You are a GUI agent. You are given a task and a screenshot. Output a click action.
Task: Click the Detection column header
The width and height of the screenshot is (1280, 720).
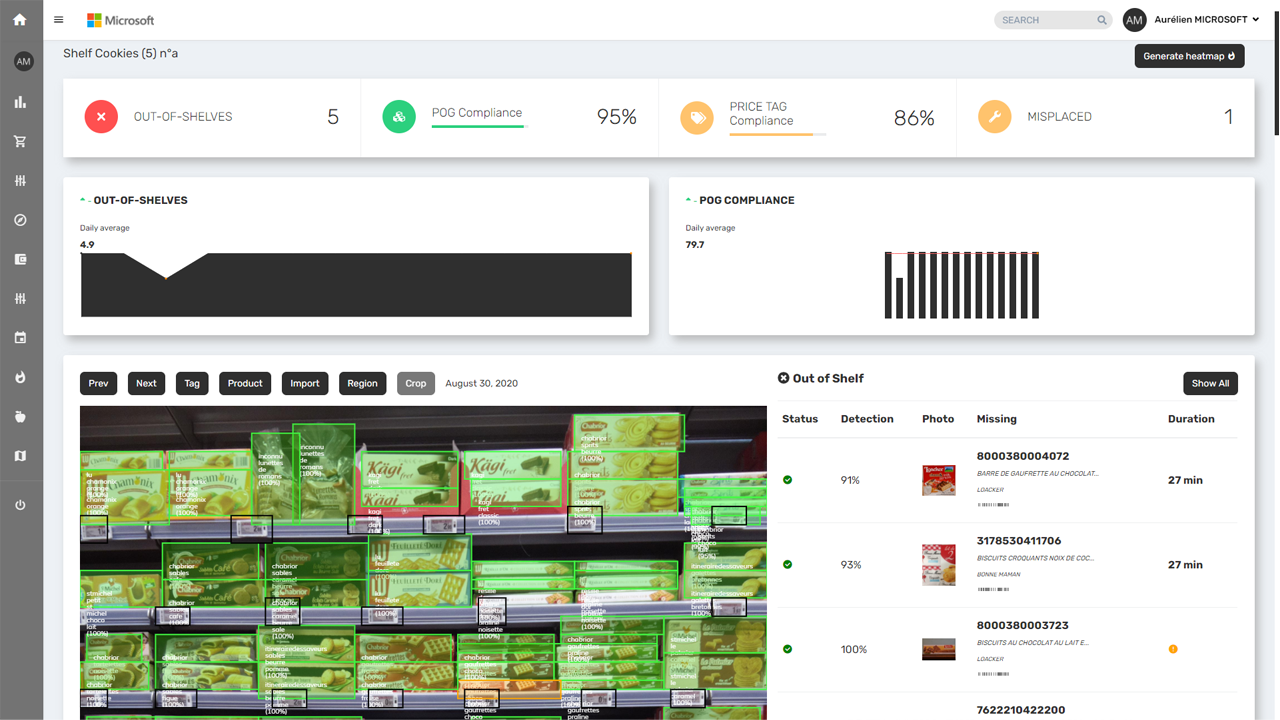pos(867,419)
